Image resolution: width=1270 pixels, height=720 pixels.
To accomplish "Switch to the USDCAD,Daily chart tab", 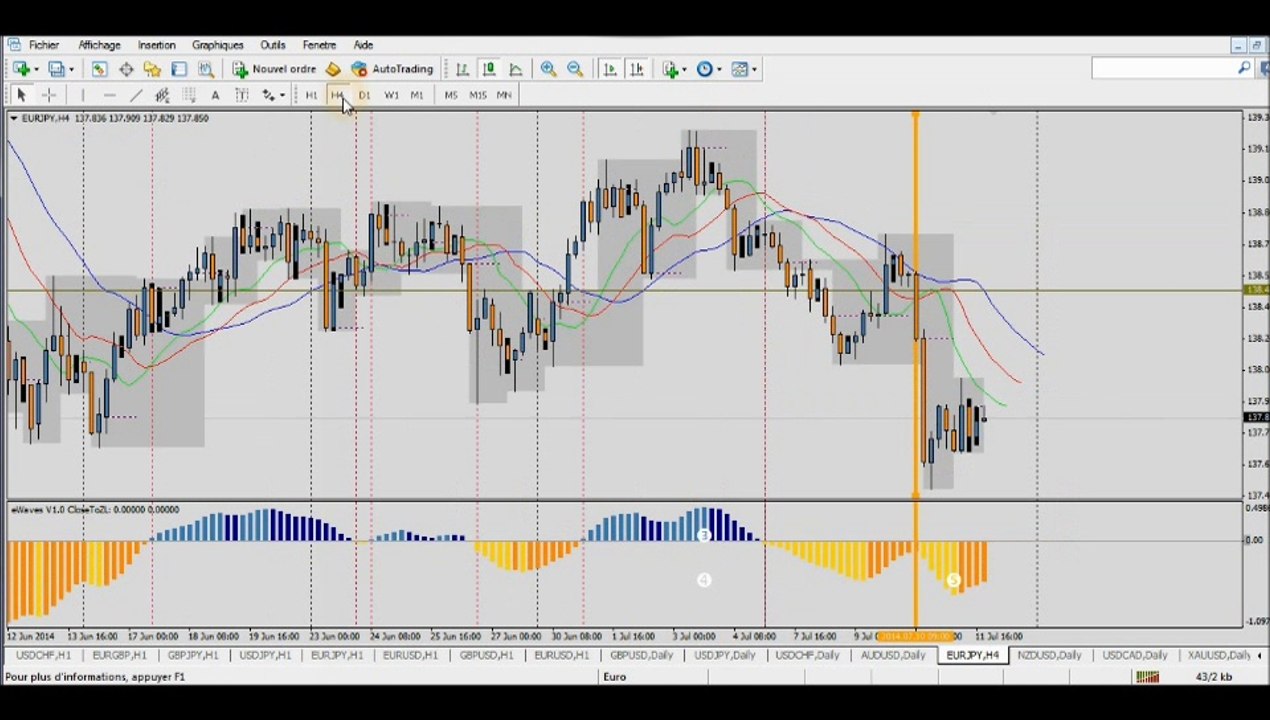I will pos(1135,655).
